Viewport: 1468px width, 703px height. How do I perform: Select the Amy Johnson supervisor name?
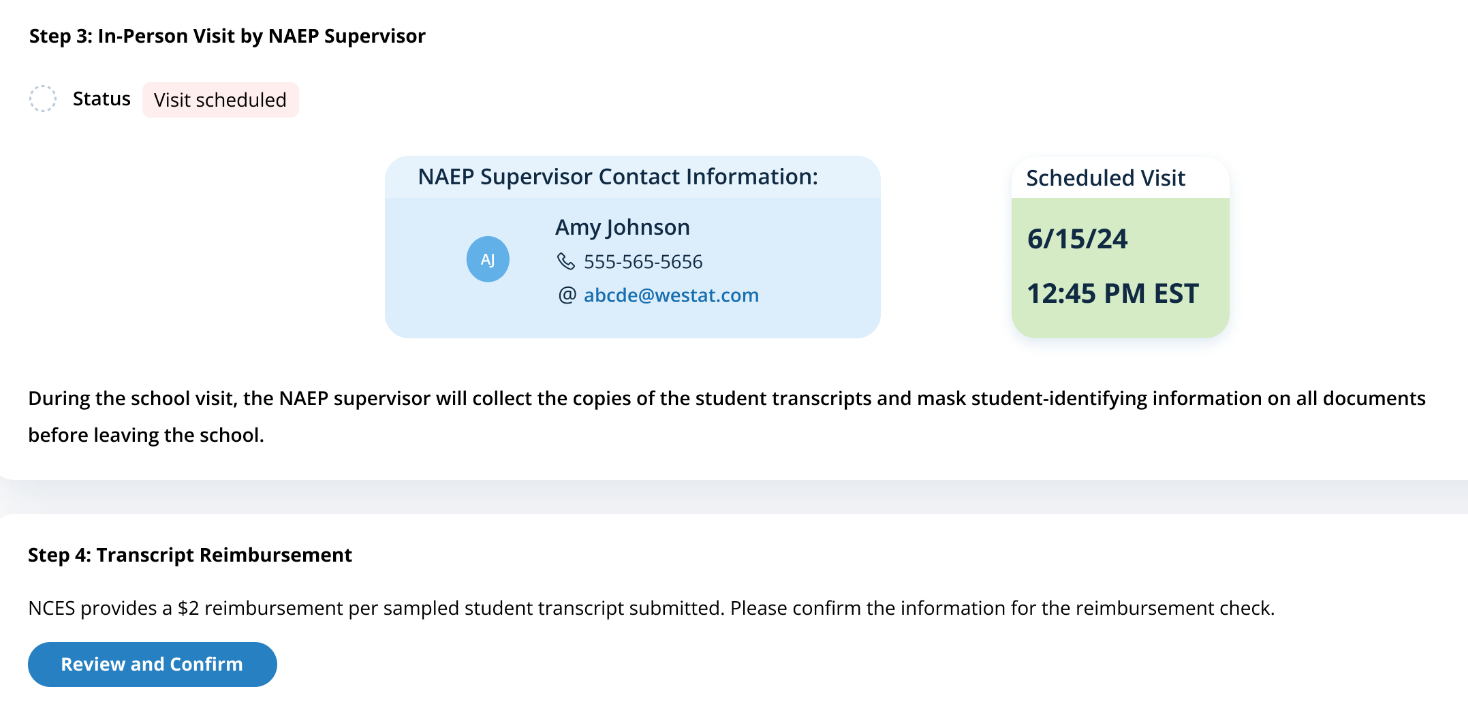(622, 227)
